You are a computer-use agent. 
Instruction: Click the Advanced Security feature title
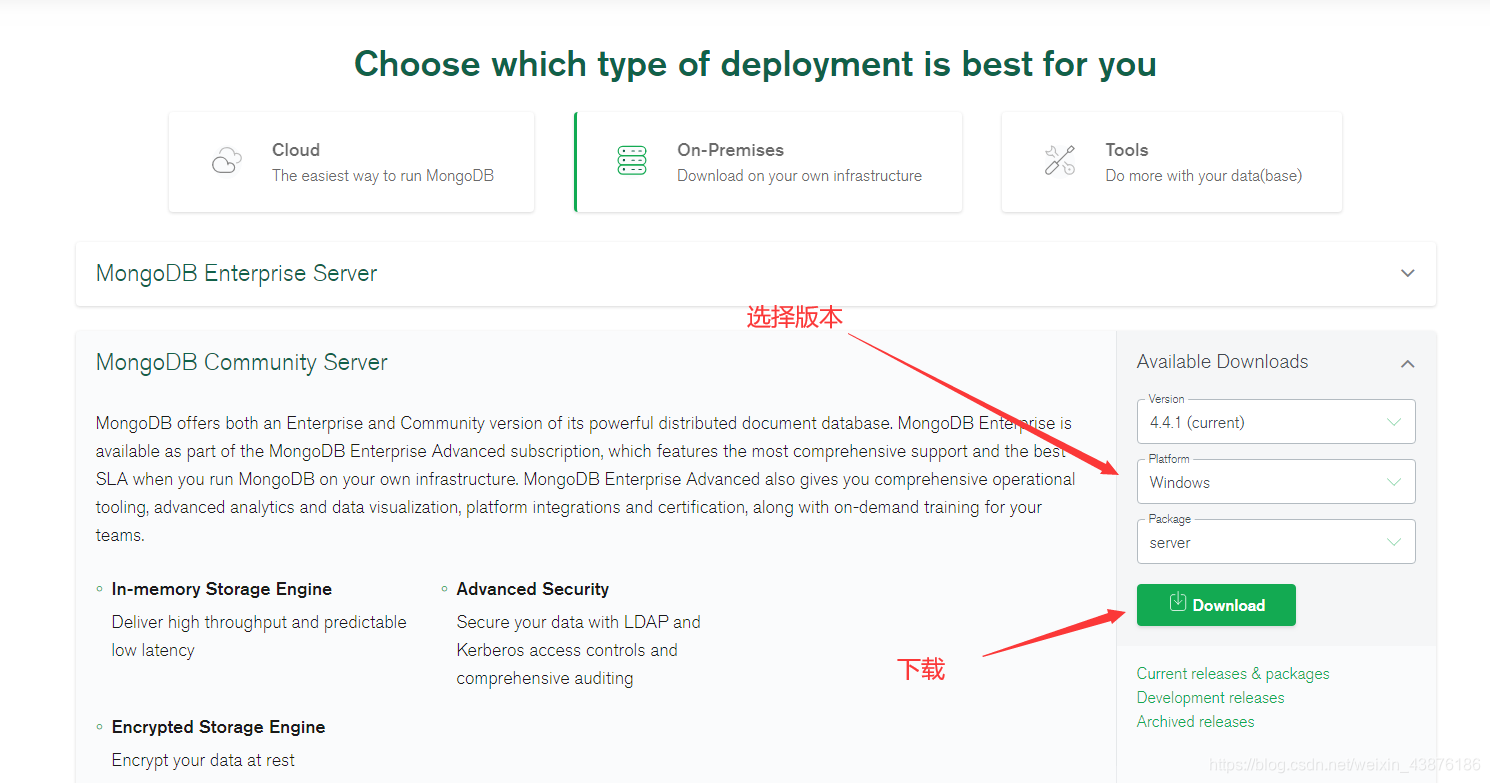(x=533, y=589)
